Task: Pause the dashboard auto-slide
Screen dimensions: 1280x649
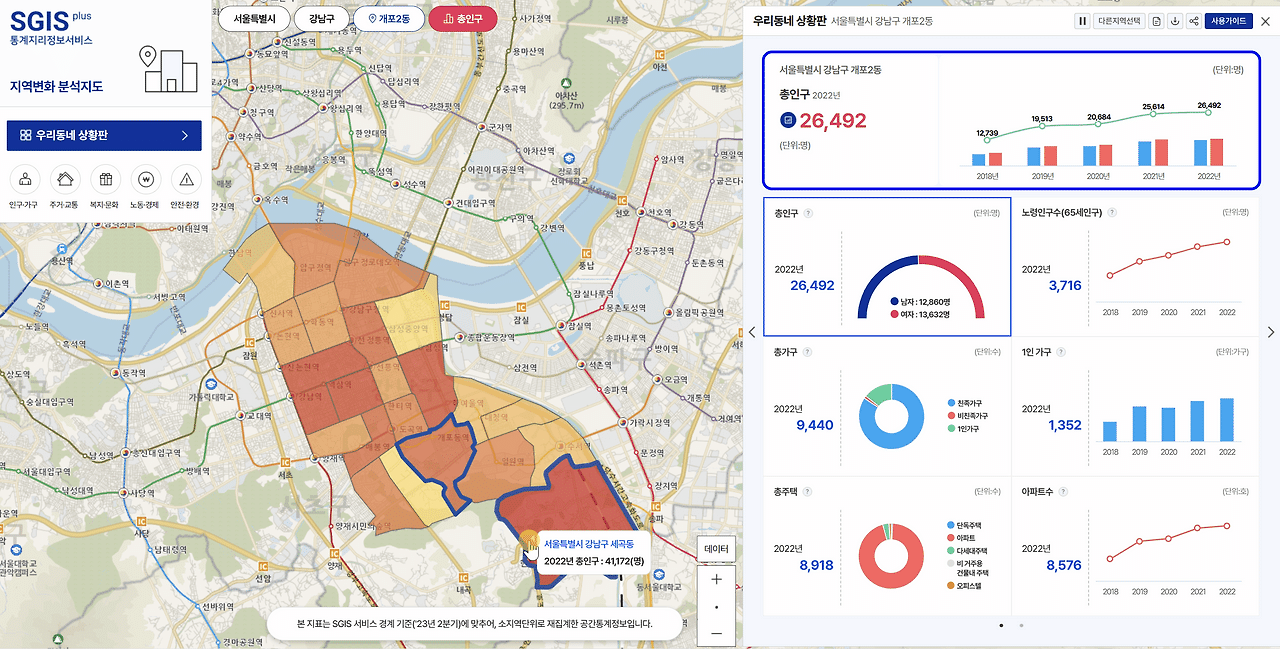Action: point(1082,21)
